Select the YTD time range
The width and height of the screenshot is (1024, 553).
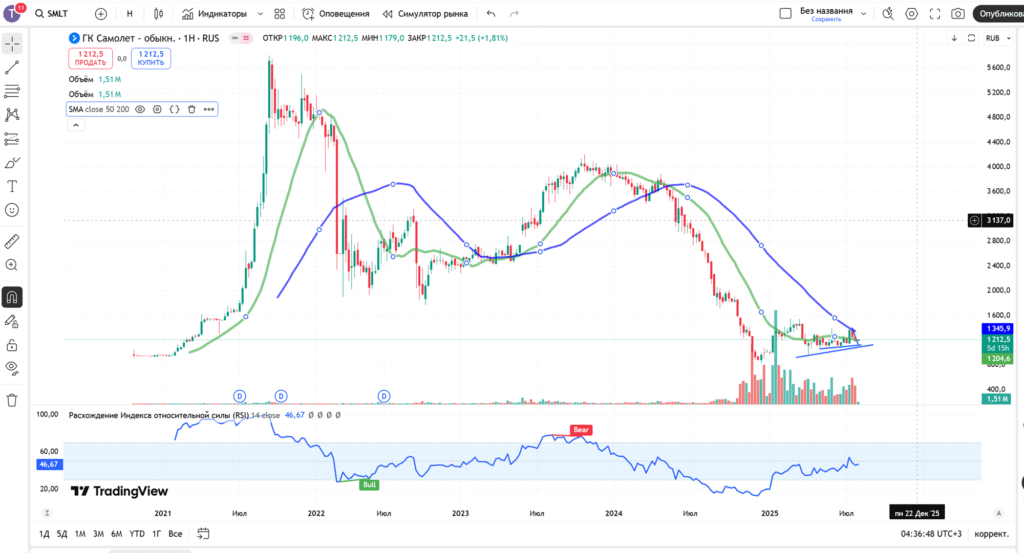136,533
